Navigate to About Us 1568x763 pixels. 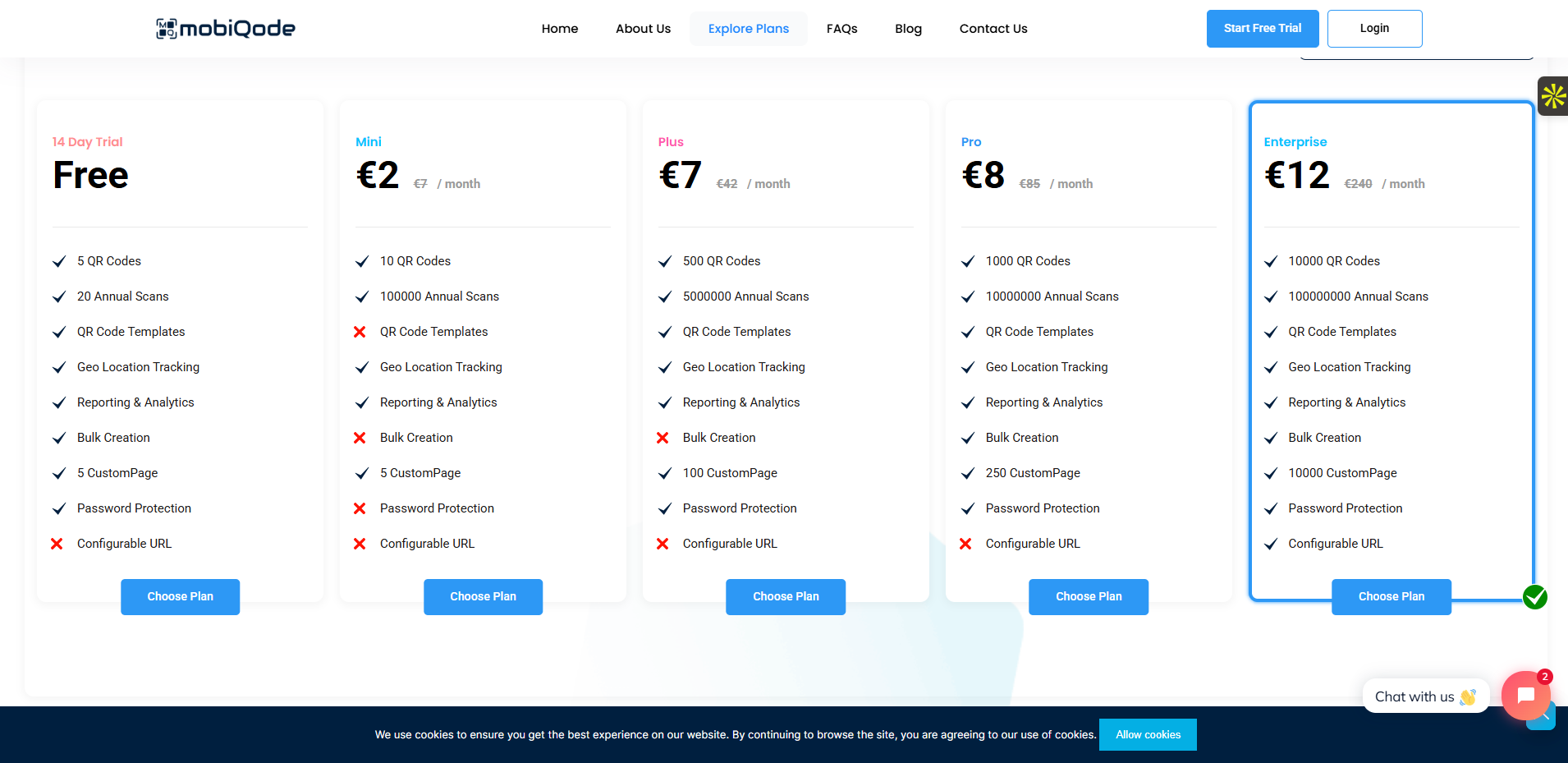tap(643, 29)
